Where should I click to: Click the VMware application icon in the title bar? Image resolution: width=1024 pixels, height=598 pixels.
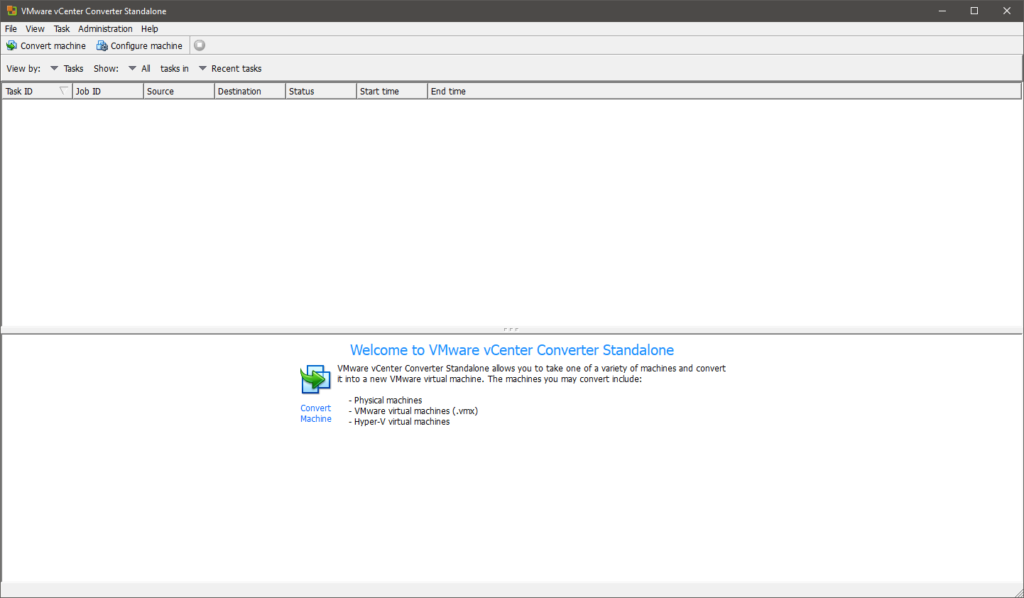[10, 10]
